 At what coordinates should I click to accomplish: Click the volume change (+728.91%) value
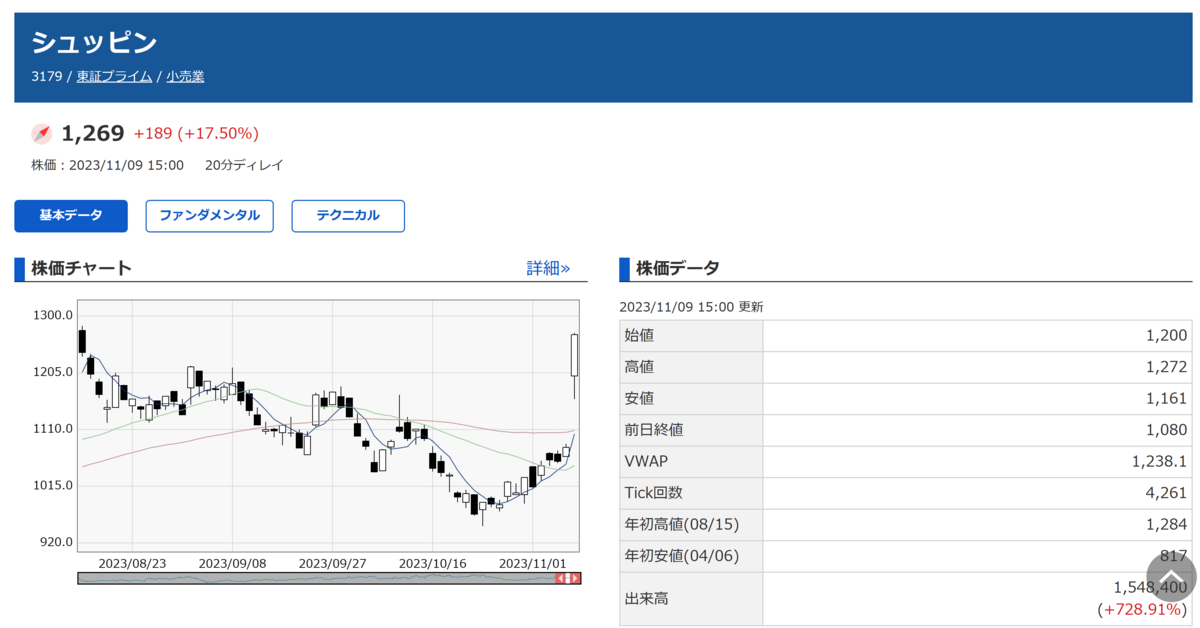tap(1143, 609)
